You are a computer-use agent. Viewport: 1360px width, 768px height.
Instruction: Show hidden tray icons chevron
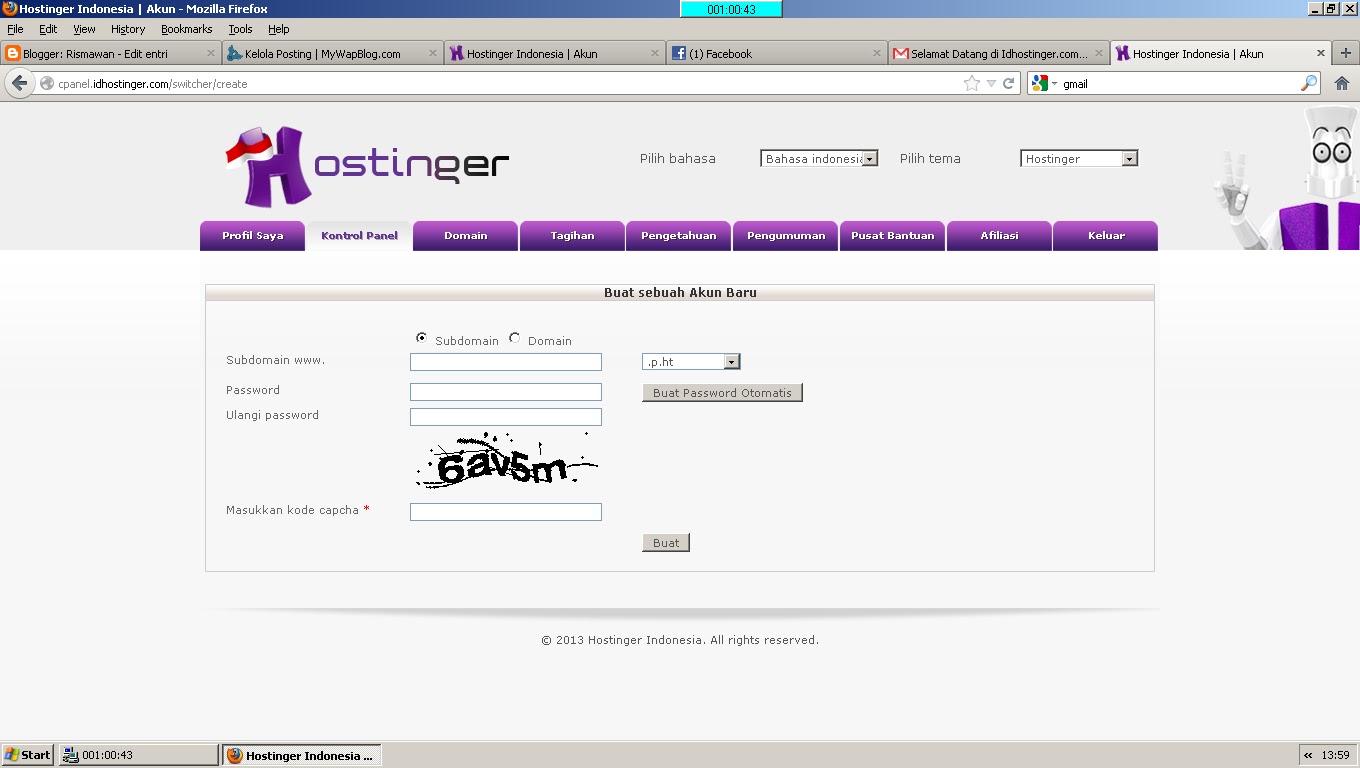pyautogui.click(x=1308, y=755)
